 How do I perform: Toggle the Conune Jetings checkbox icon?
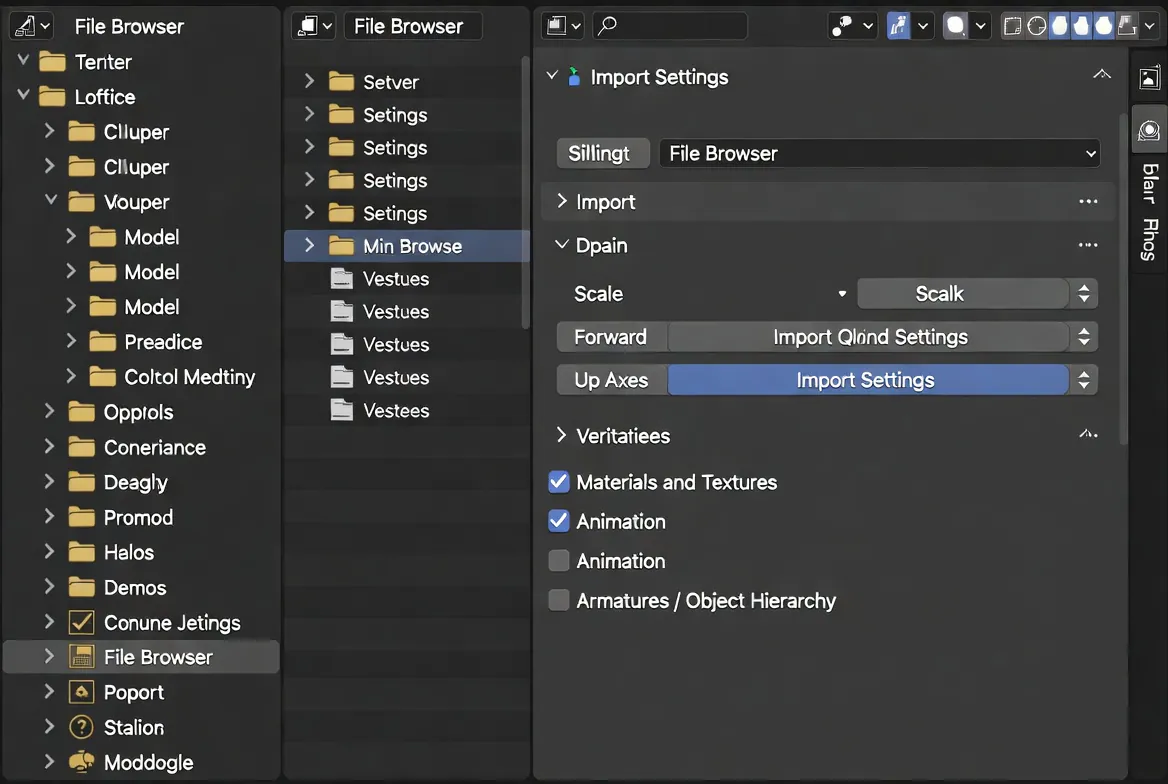point(81,622)
